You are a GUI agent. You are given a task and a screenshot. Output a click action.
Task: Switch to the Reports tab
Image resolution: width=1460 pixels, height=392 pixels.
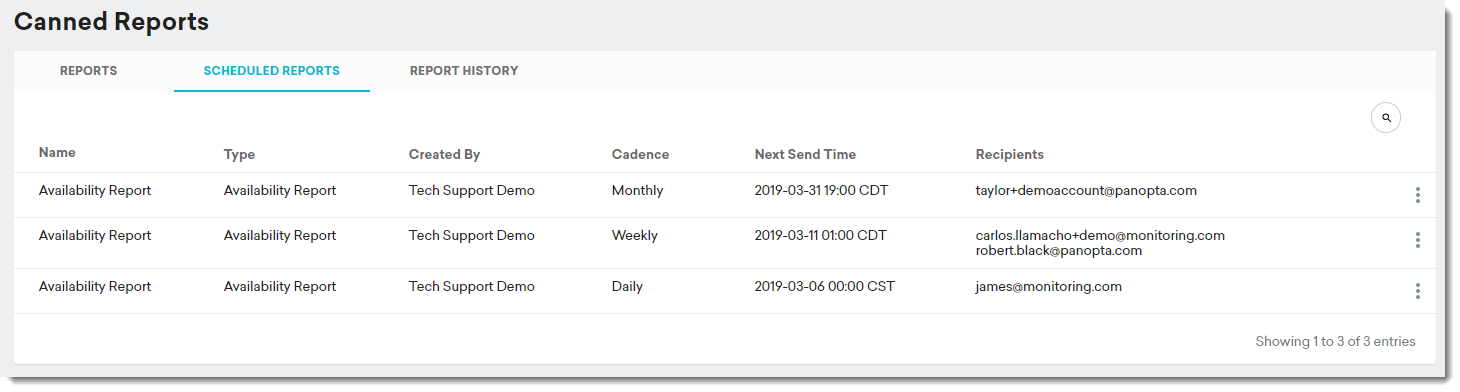click(x=88, y=71)
